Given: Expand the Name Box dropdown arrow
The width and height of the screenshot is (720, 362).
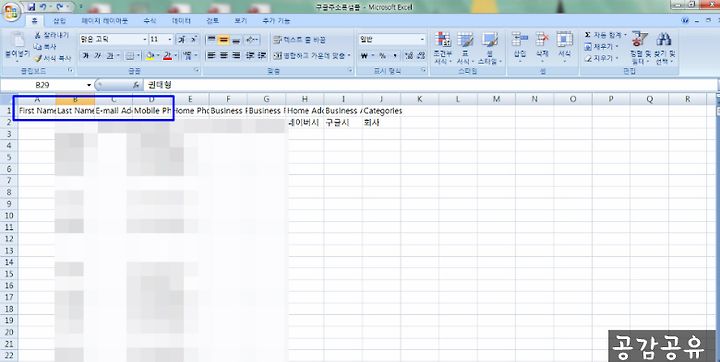Looking at the screenshot, I should (x=89, y=85).
